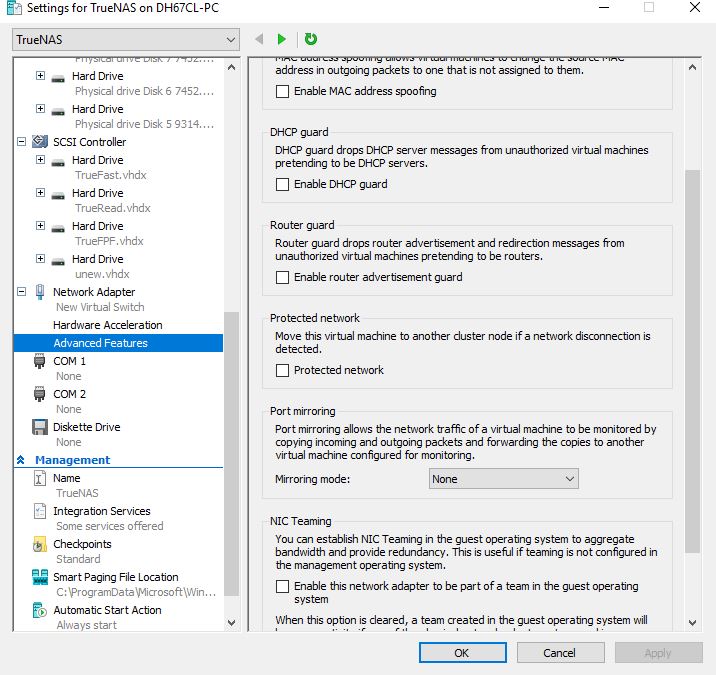Click the Checkpoints icon

[x=40, y=544]
